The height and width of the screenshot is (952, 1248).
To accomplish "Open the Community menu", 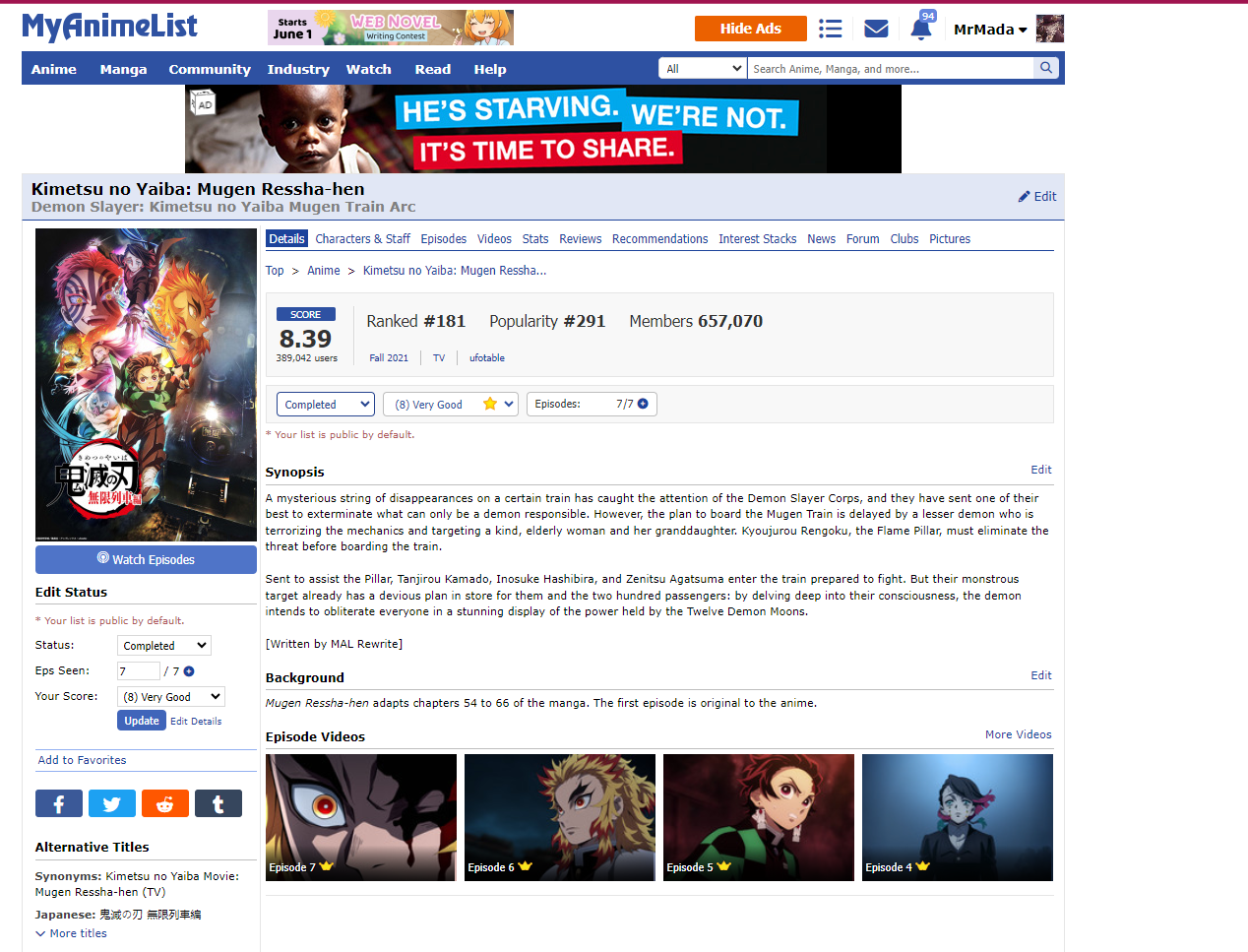I will point(210,69).
